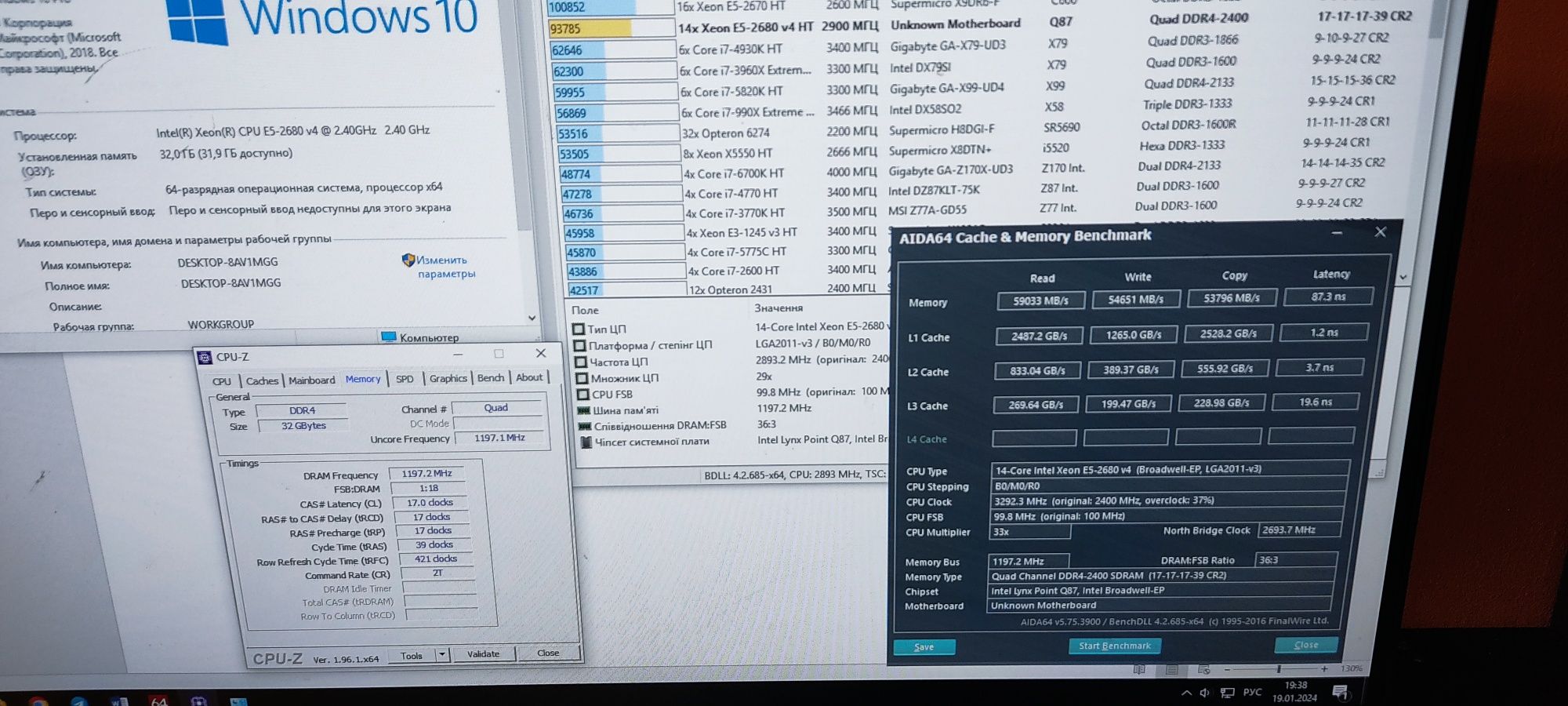
Task: Adjust the Word zoom slider handle
Action: click(1279, 669)
